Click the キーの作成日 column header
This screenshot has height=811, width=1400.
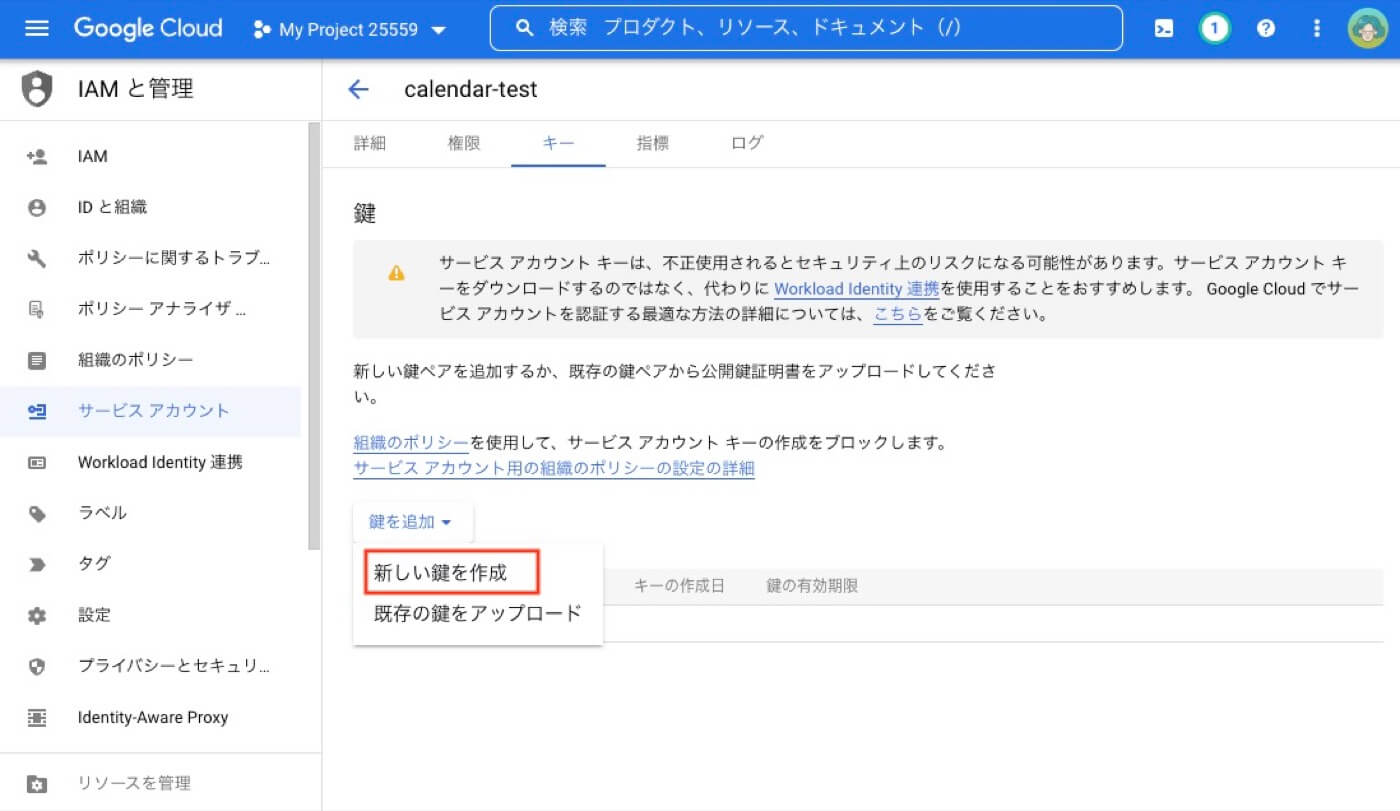[679, 586]
